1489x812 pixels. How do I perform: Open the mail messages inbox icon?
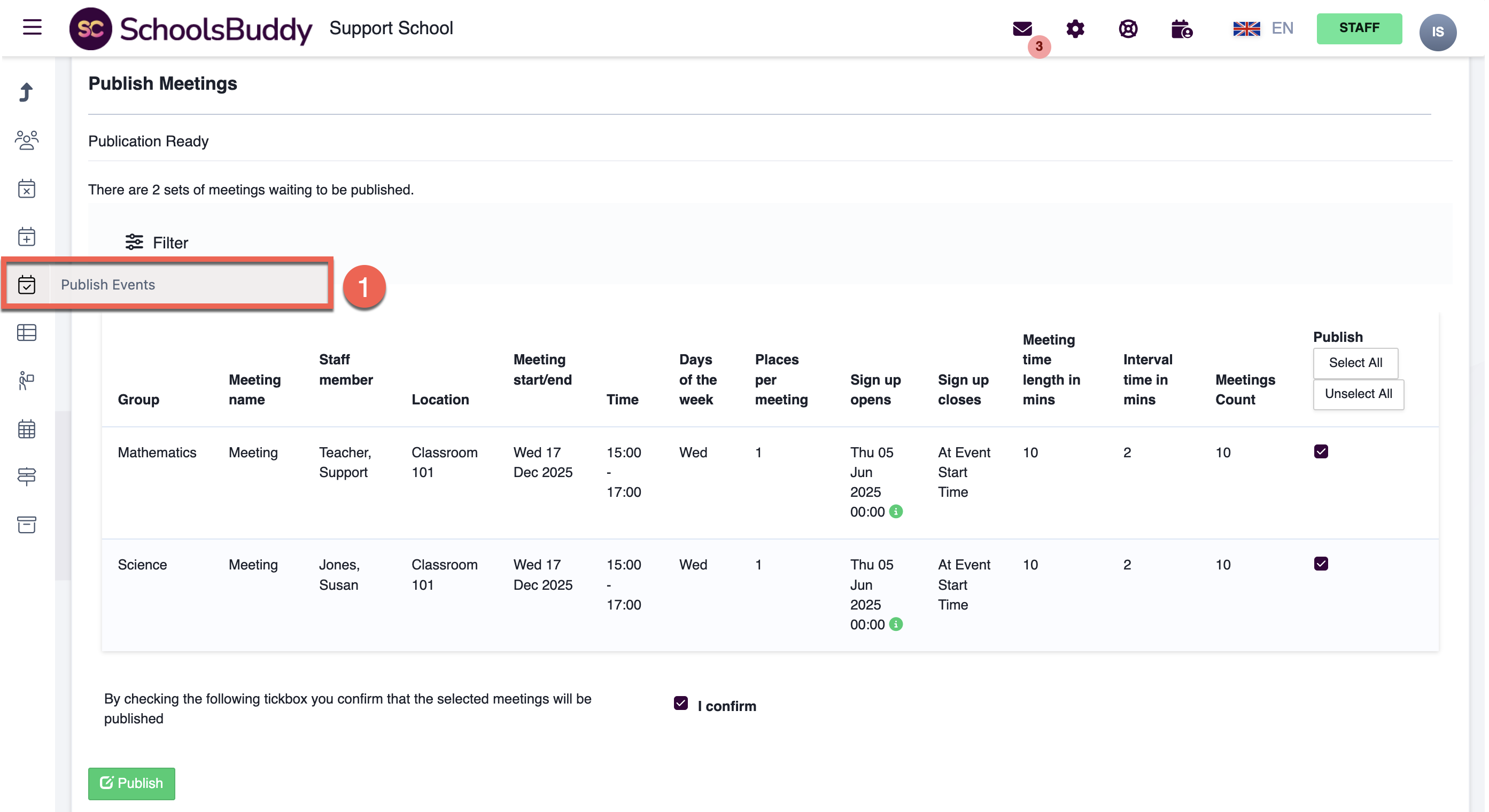1022,28
